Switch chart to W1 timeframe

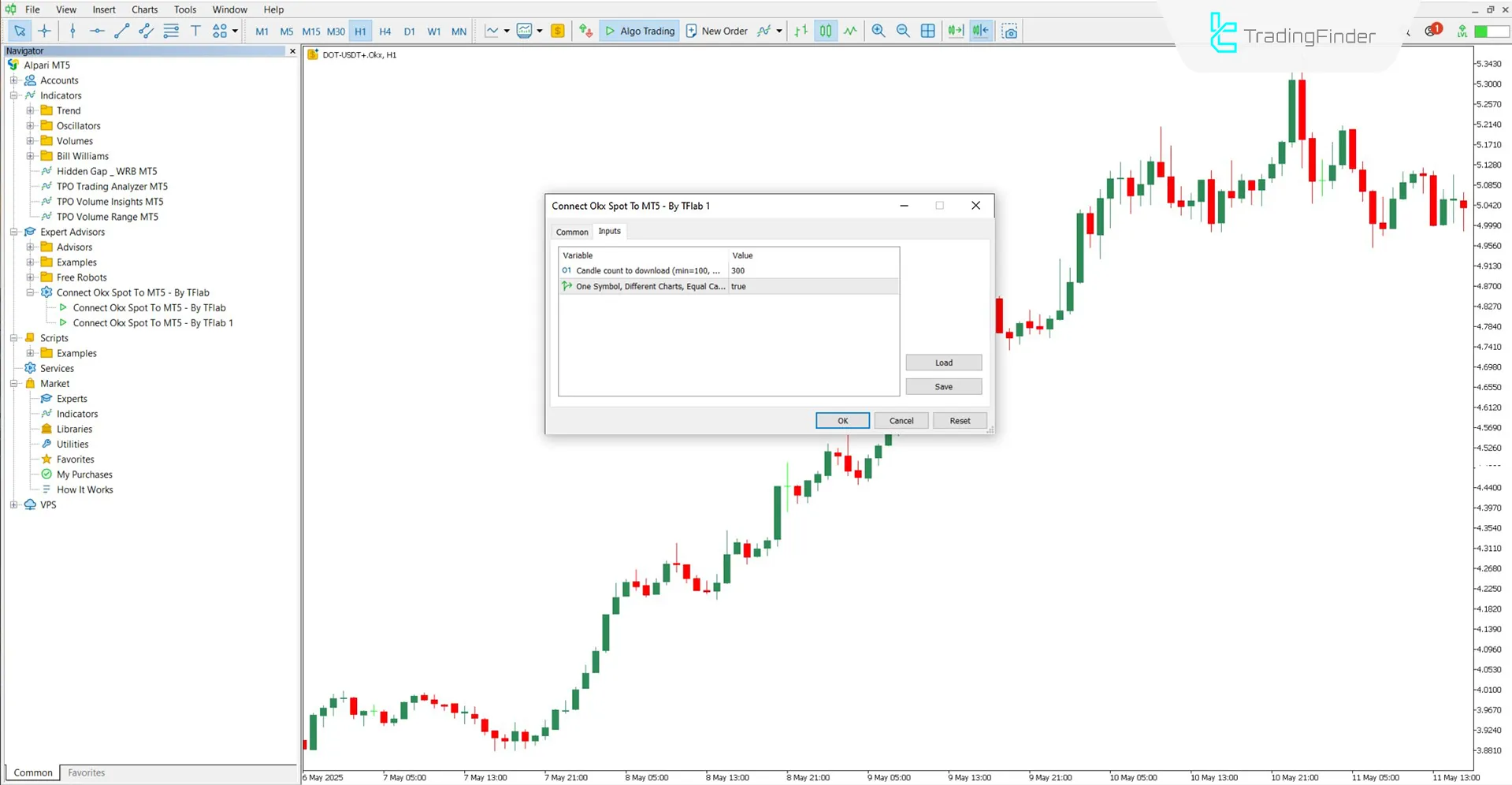434,32
